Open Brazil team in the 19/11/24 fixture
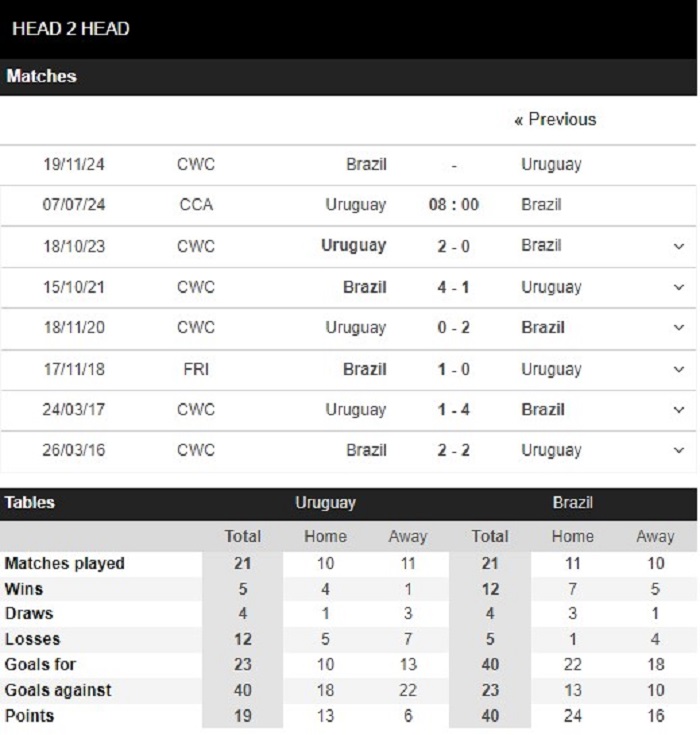The width and height of the screenshot is (700, 735). tap(366, 165)
